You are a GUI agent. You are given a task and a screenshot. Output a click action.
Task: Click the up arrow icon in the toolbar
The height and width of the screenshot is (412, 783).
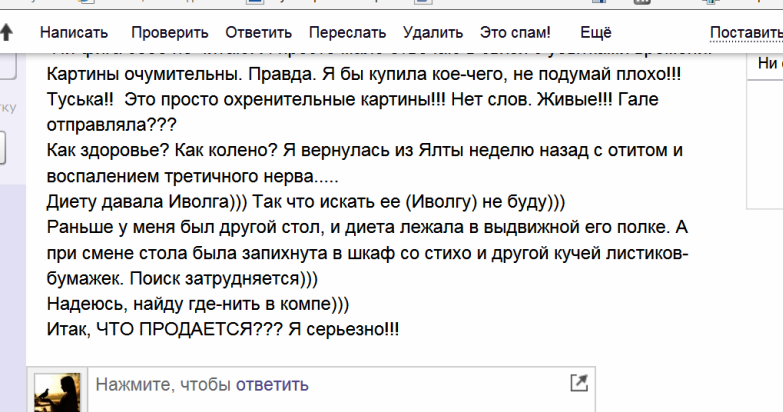pos(7,32)
